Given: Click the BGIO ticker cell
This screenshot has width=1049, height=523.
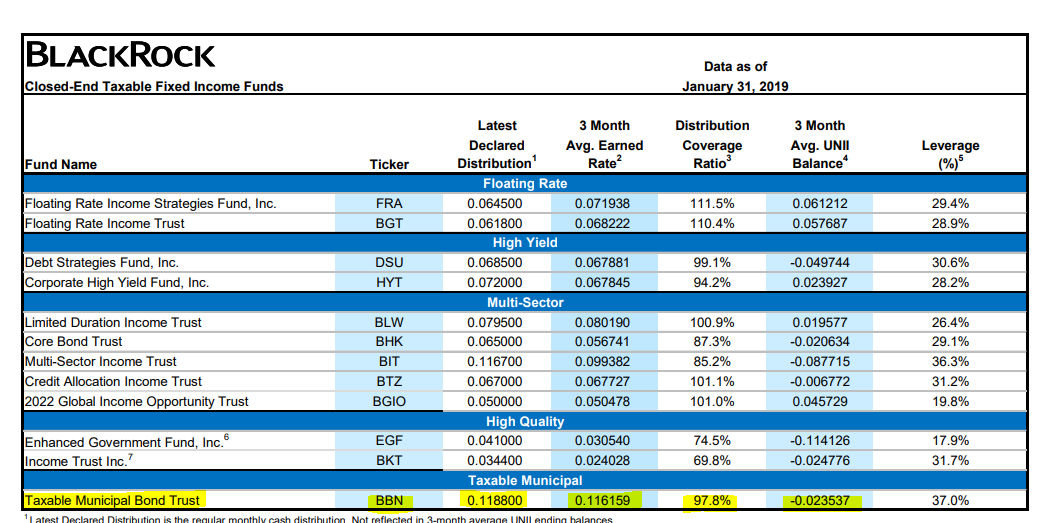Looking at the screenshot, I should coord(389,402).
